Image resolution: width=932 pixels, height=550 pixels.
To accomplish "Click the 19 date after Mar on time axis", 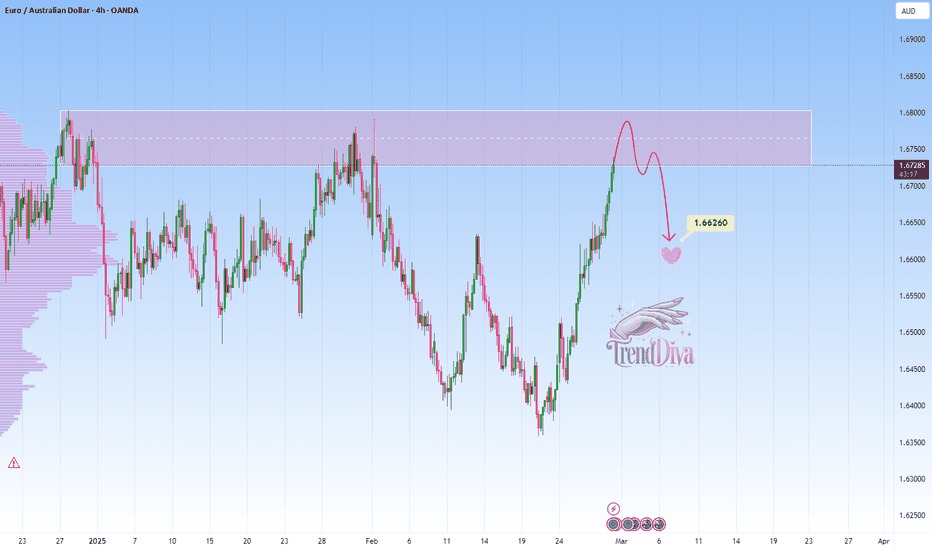I will coord(773,541).
